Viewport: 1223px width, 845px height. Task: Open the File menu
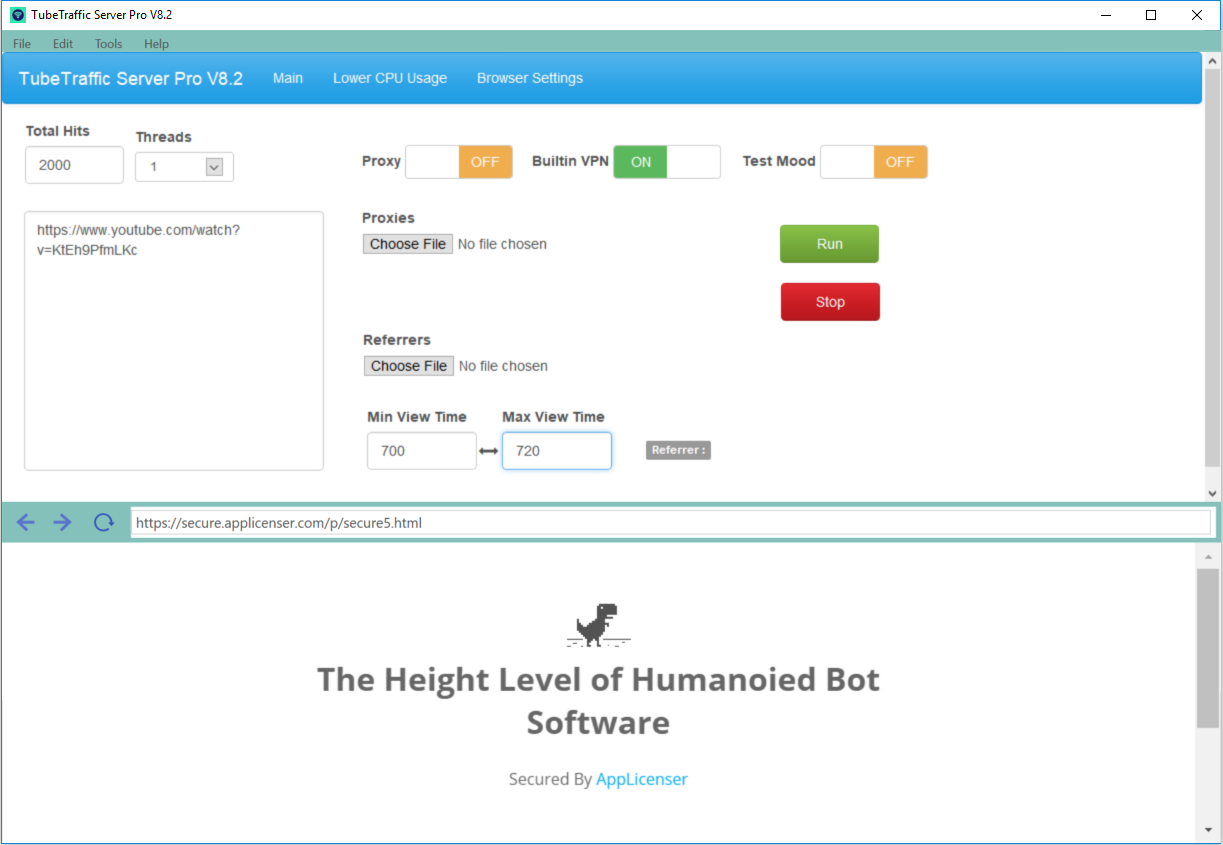(x=22, y=44)
